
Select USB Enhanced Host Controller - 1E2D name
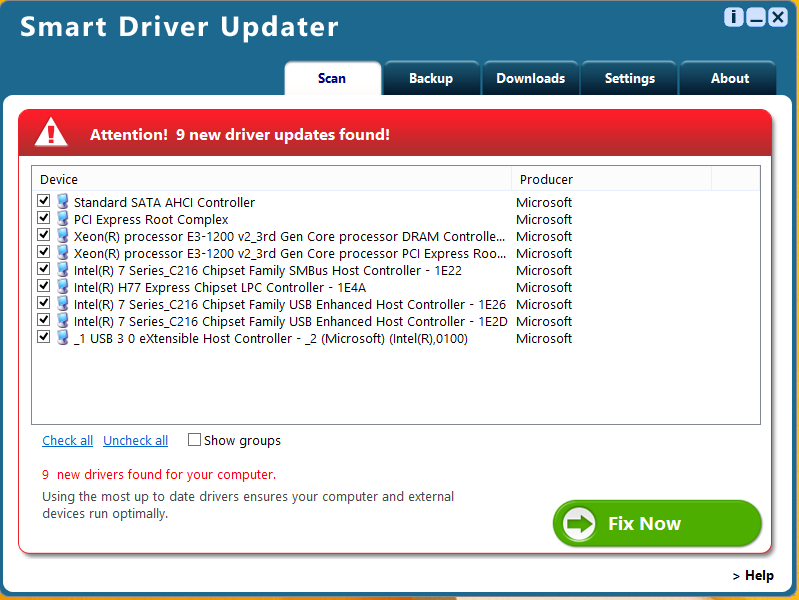[x=291, y=322]
